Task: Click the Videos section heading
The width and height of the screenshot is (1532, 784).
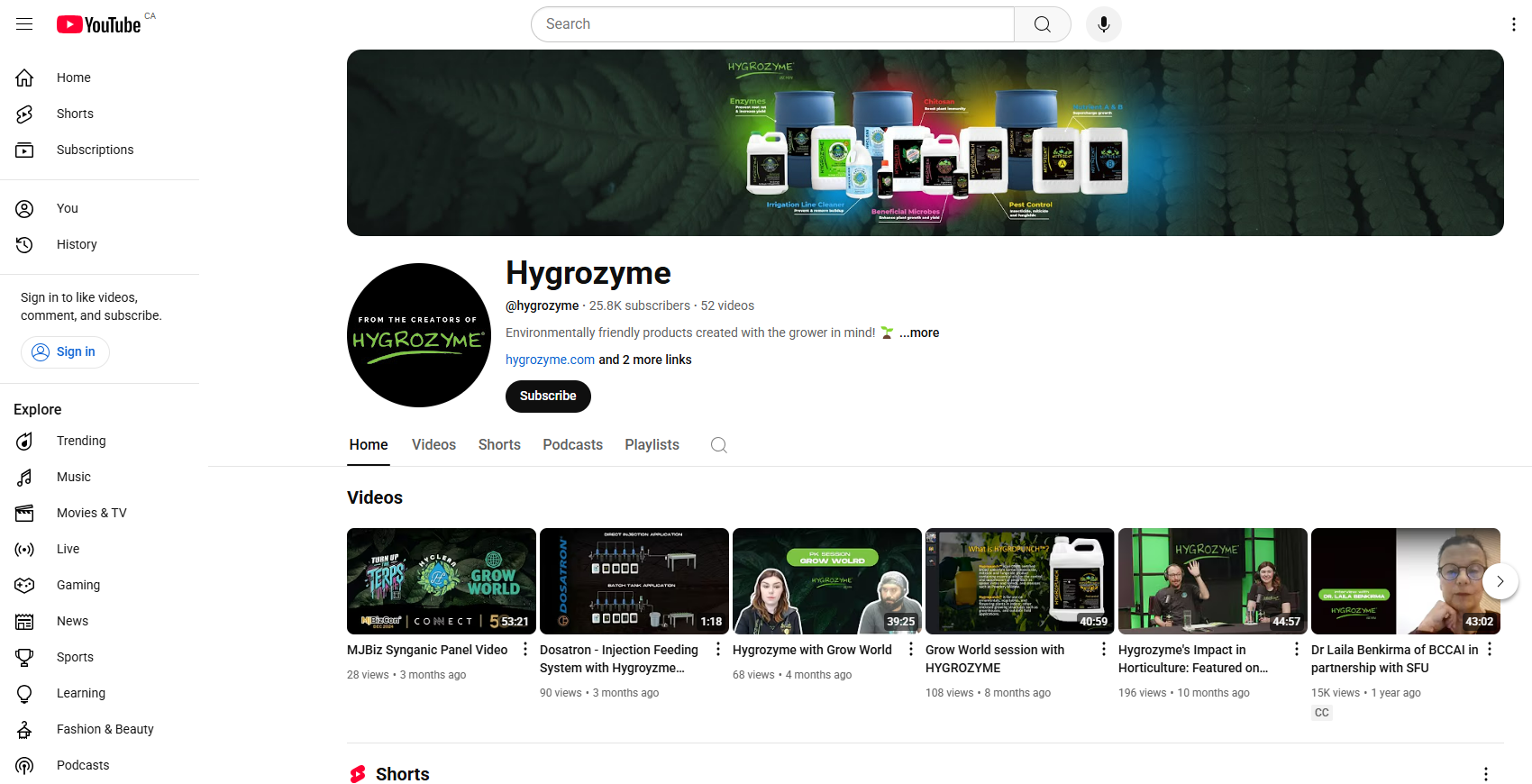Action: (x=375, y=497)
